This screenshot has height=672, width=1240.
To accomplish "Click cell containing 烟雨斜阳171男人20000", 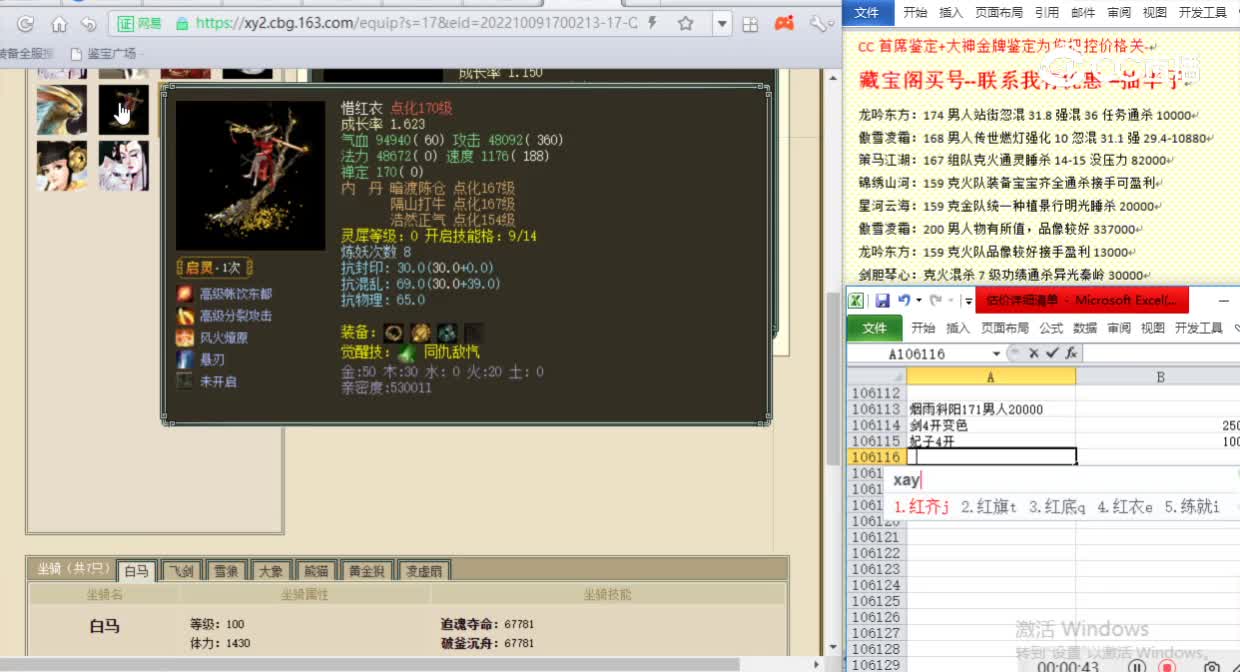I will 991,409.
